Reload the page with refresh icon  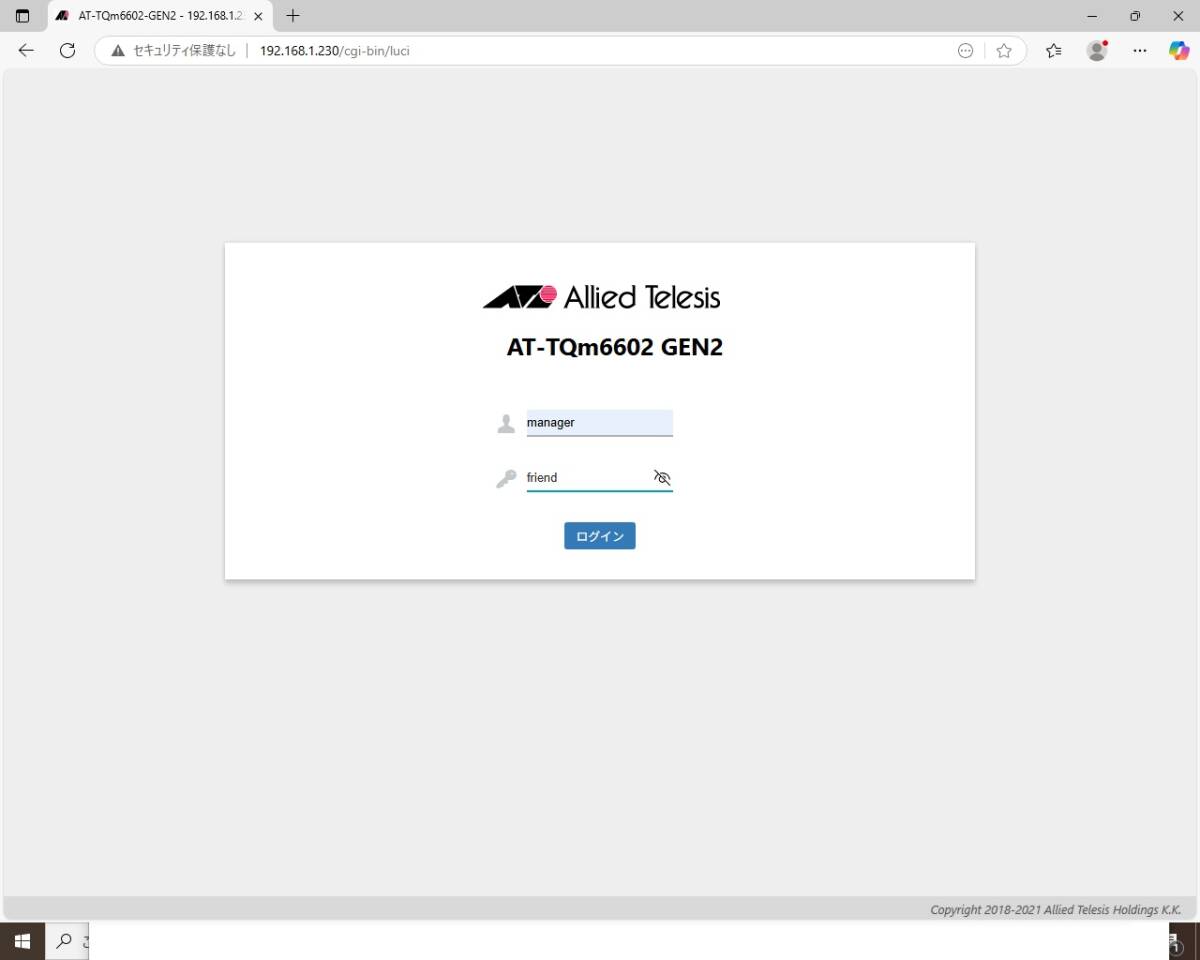click(x=67, y=51)
